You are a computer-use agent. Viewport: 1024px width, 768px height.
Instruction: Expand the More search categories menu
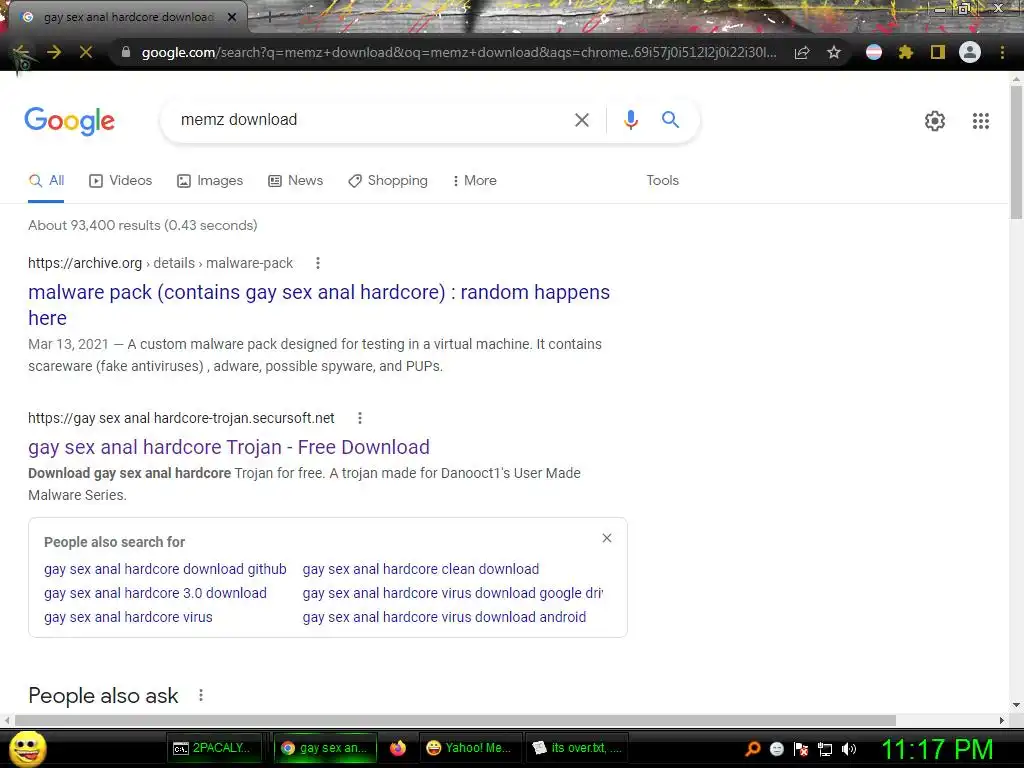click(x=475, y=180)
